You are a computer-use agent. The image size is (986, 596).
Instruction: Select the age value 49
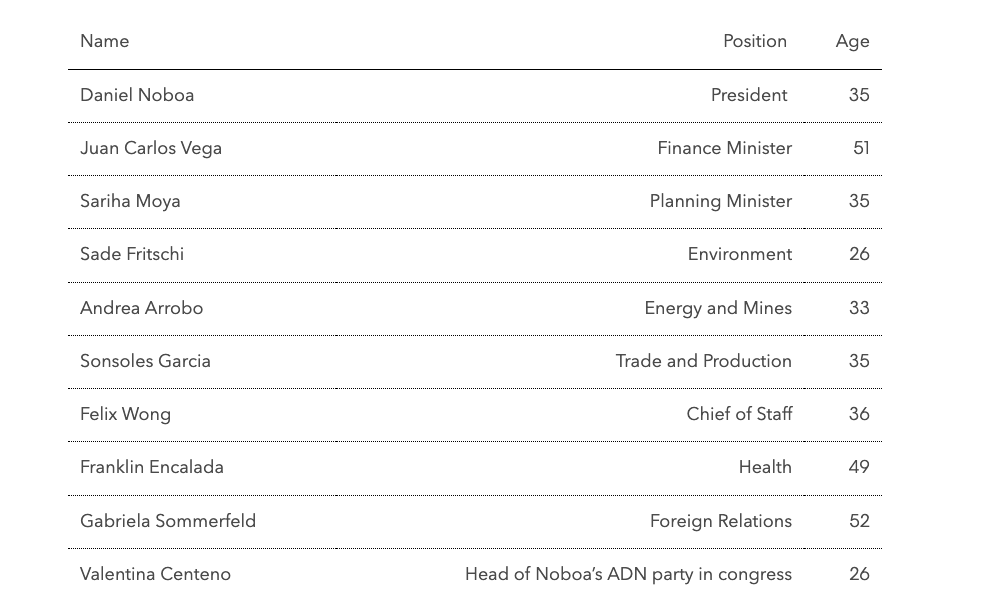pyautogui.click(x=859, y=467)
